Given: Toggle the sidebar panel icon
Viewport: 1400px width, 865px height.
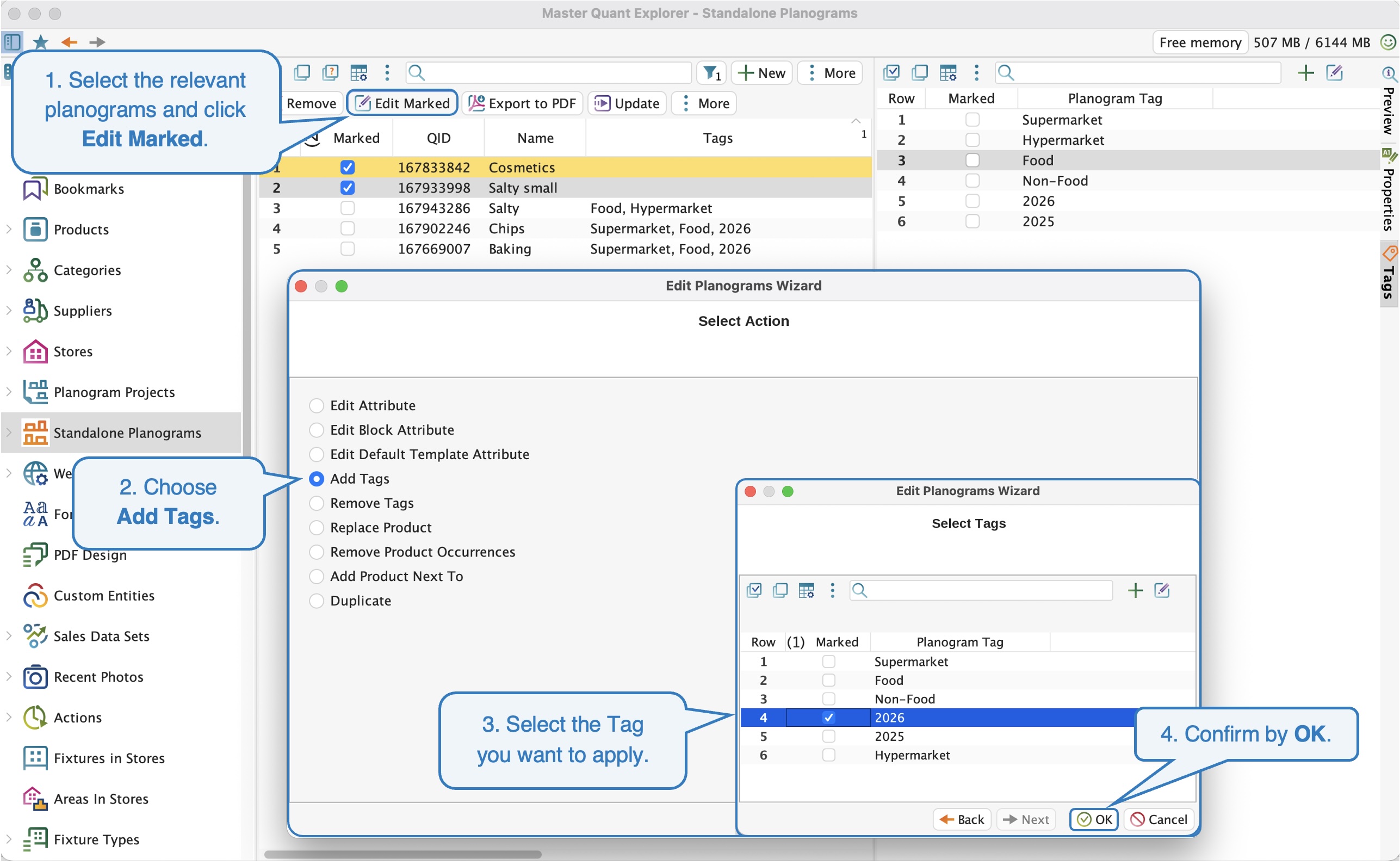Looking at the screenshot, I should pyautogui.click(x=12, y=42).
